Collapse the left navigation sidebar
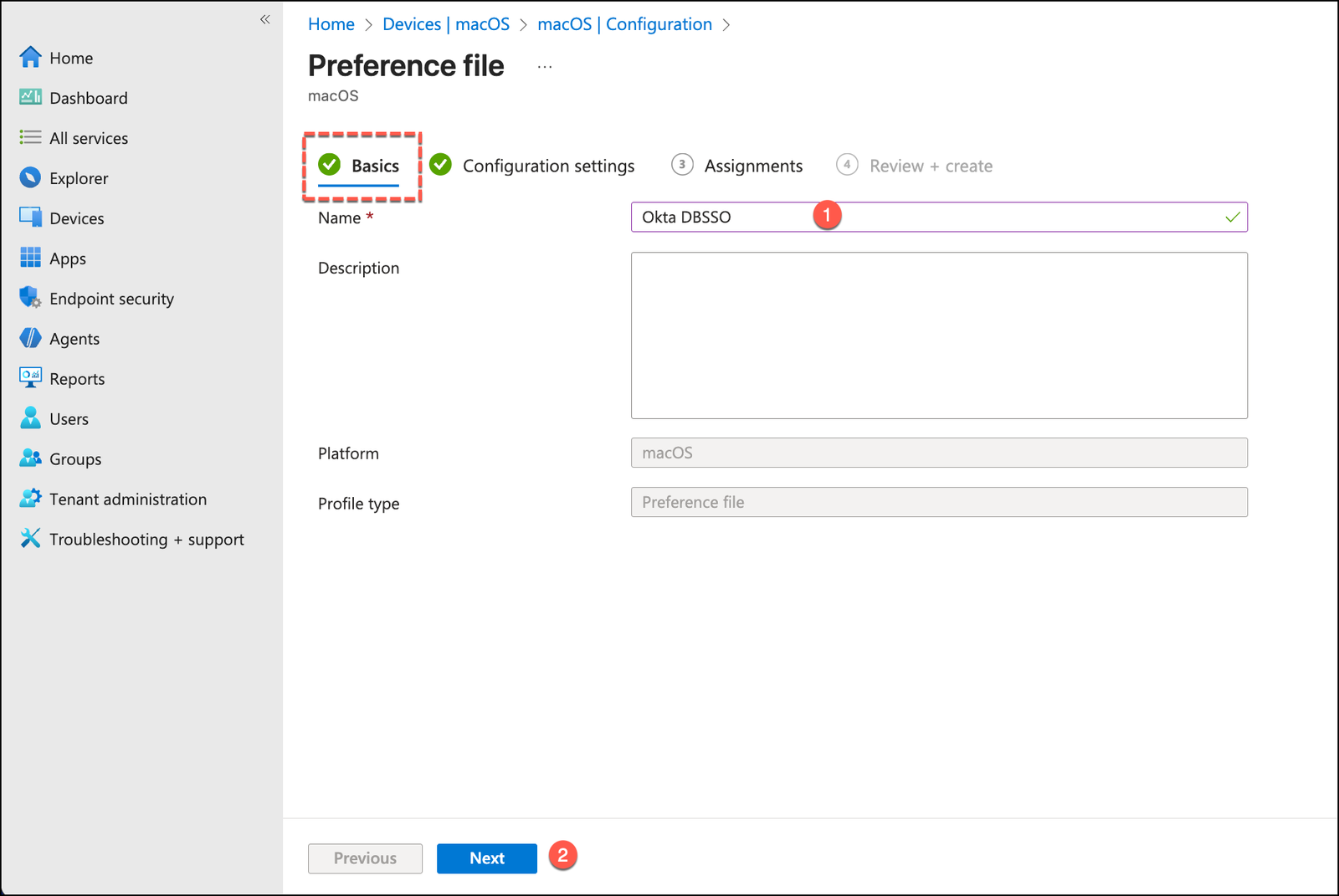Screen dimensions: 1339x896 point(264,19)
